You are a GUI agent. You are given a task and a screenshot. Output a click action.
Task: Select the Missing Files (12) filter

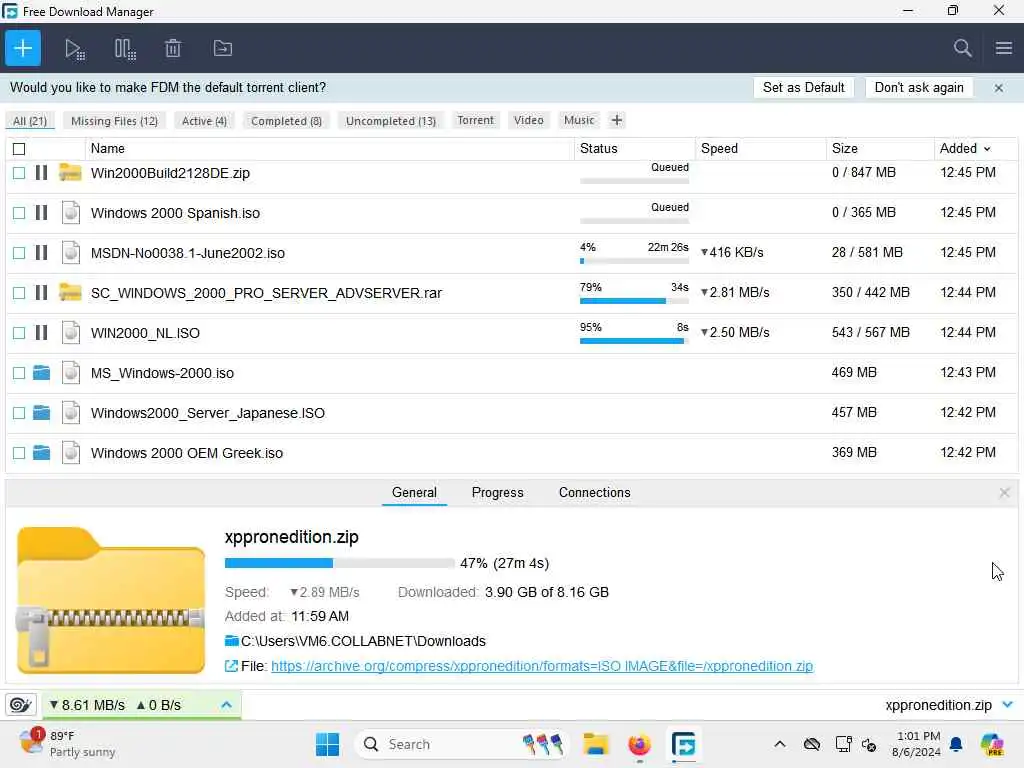click(114, 121)
